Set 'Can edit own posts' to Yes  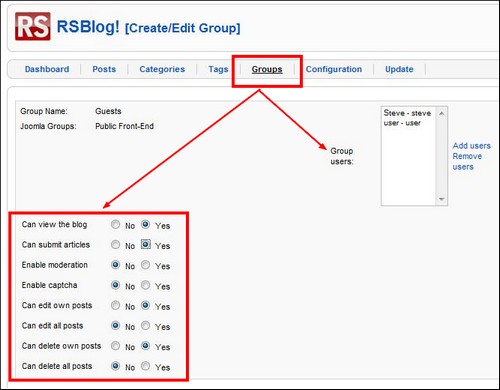click(145, 305)
